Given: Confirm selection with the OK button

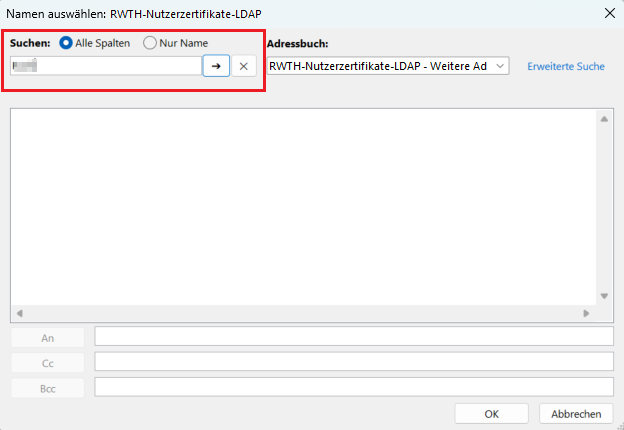Looking at the screenshot, I should pos(491,414).
